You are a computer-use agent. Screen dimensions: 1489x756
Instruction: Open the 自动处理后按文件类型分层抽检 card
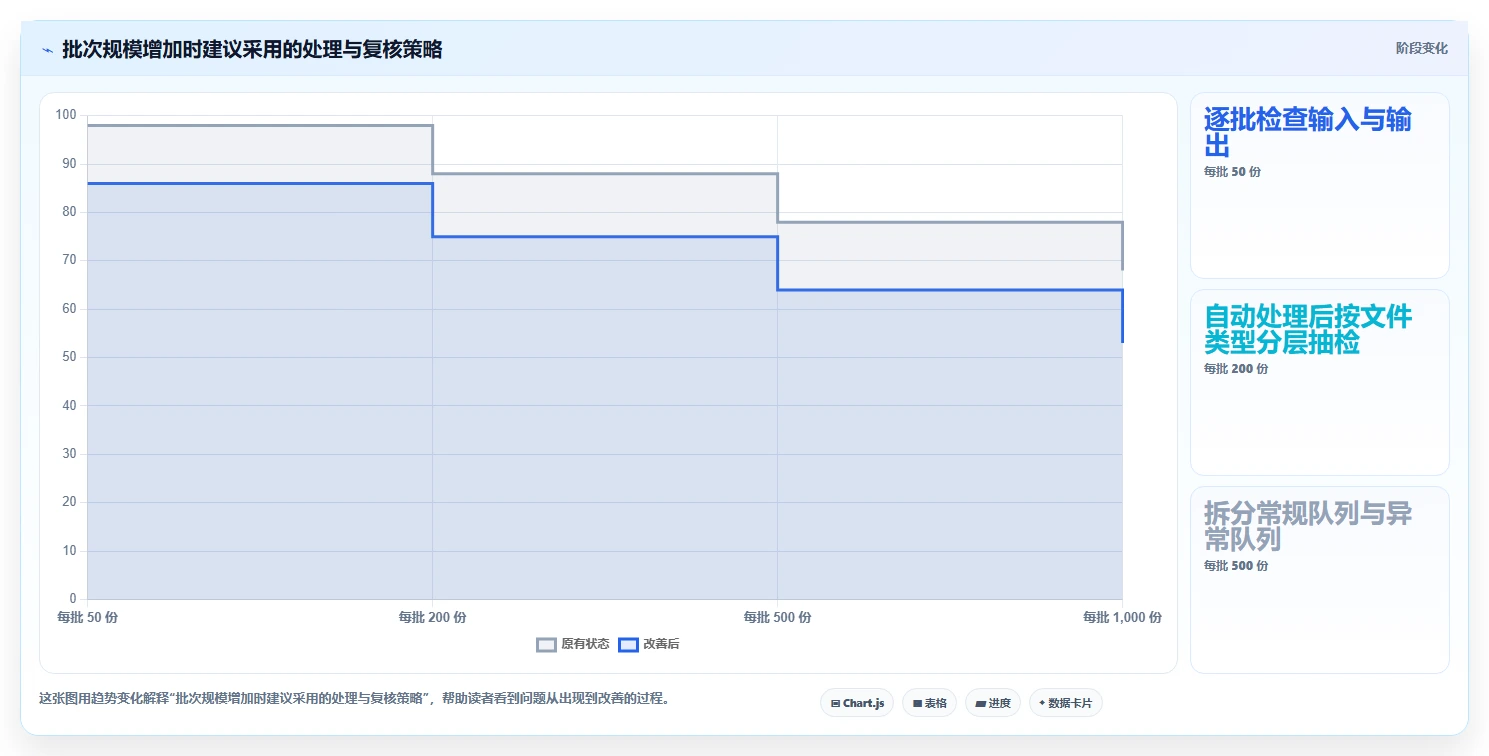[x=1319, y=382]
